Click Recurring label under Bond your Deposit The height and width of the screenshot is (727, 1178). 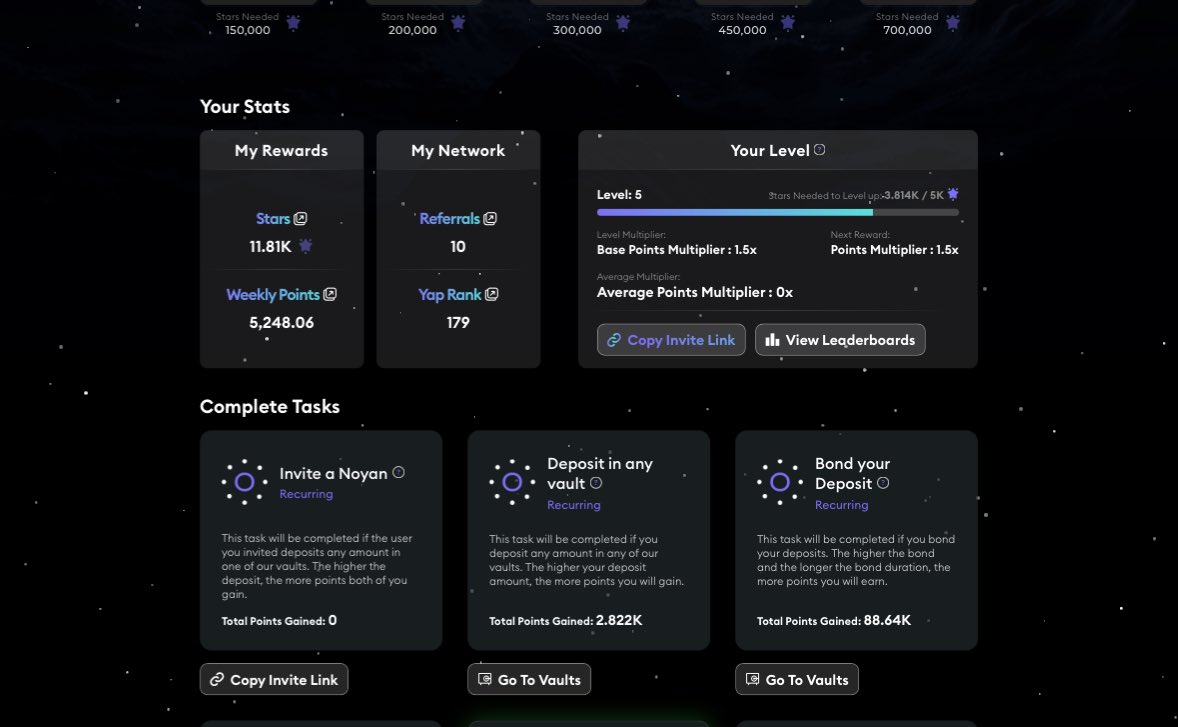tap(841, 505)
